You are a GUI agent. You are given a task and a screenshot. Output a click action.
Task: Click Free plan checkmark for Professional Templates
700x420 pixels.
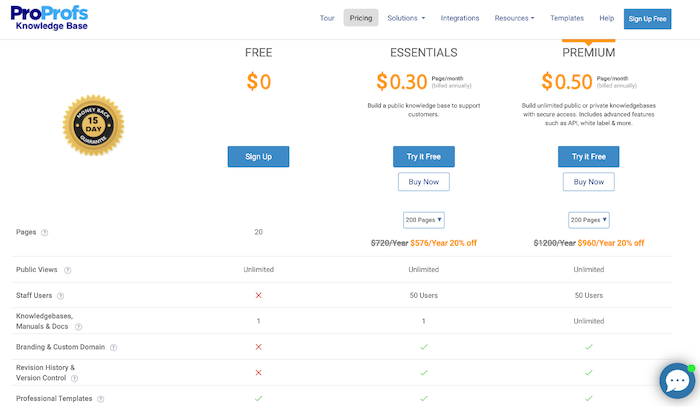(258, 398)
